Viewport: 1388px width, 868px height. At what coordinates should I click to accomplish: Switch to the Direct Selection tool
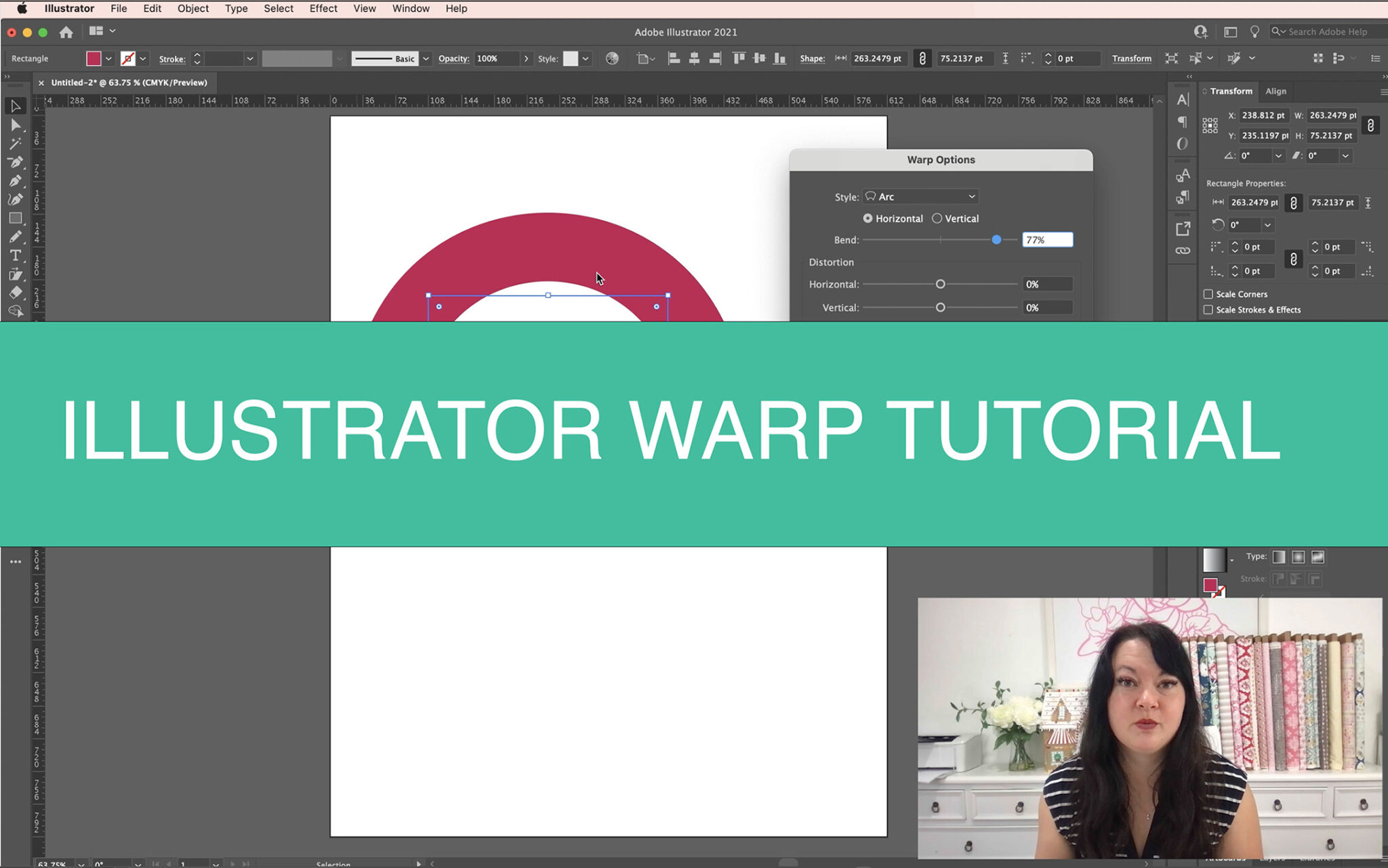point(16,125)
